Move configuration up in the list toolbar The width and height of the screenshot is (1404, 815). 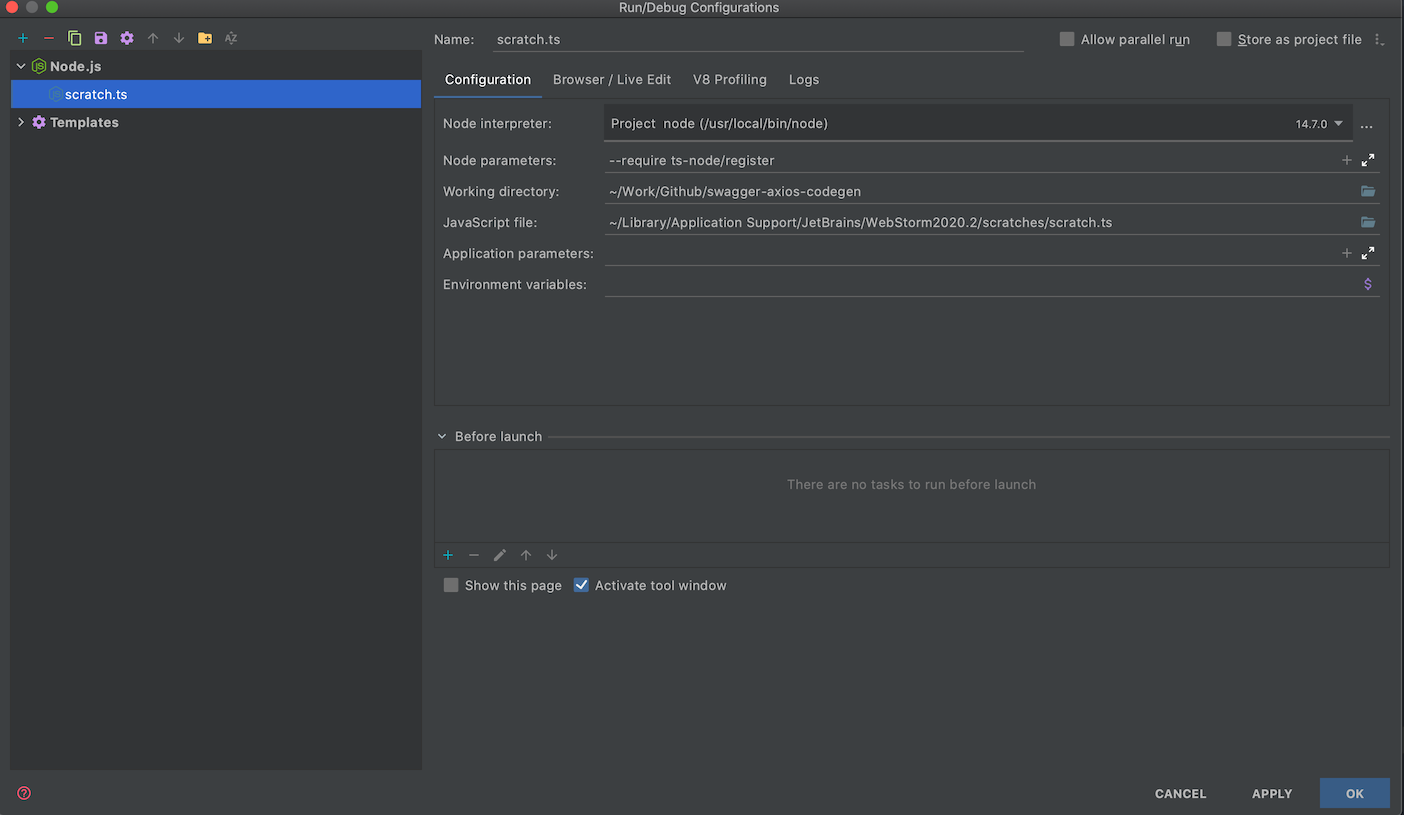pyautogui.click(x=153, y=38)
